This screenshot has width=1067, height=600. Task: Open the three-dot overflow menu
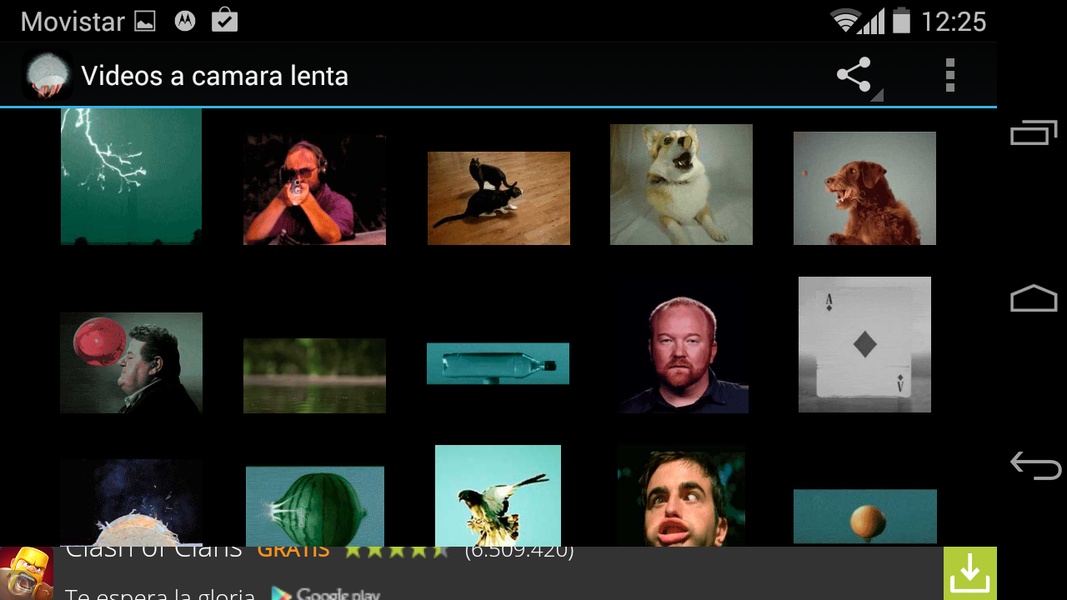coord(951,75)
